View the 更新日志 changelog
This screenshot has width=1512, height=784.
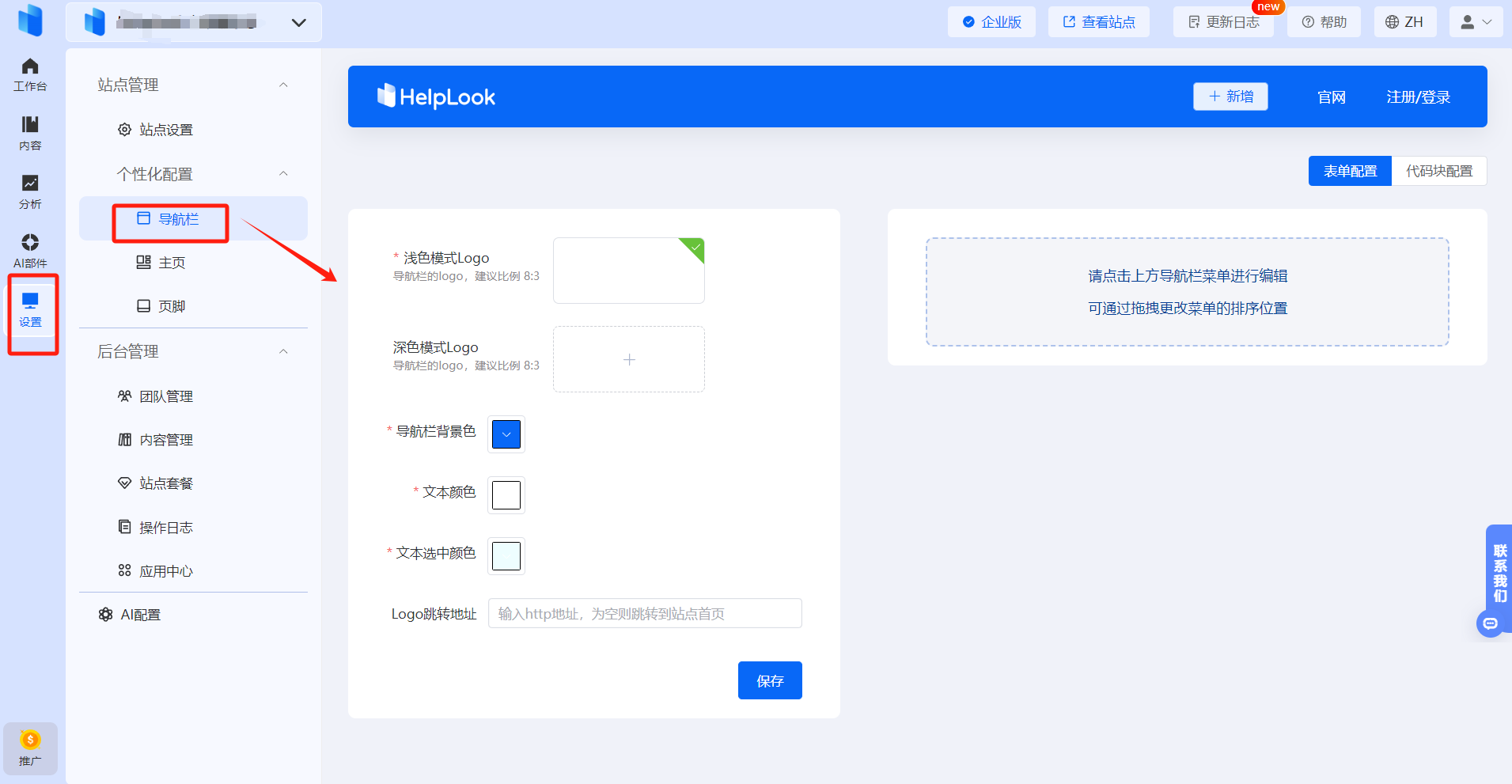pos(1224,22)
